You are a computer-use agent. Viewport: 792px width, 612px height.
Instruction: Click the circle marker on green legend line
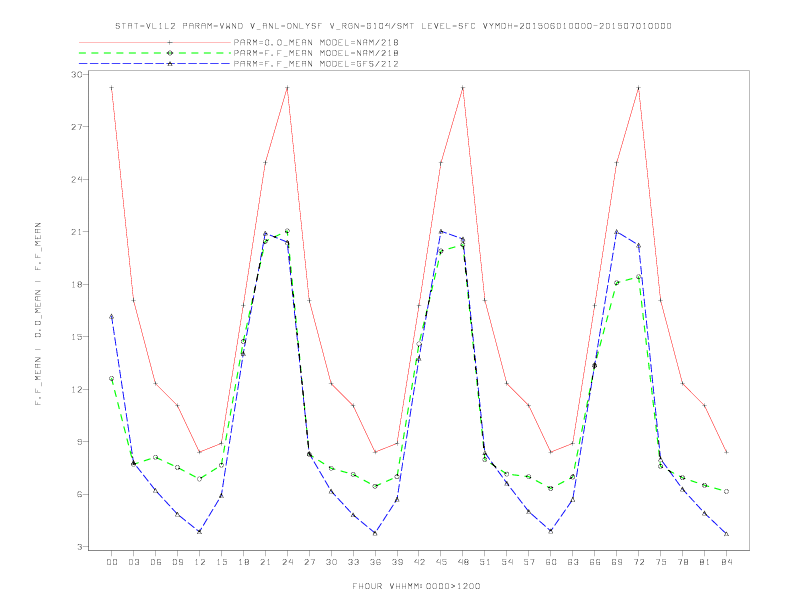click(x=170, y=53)
